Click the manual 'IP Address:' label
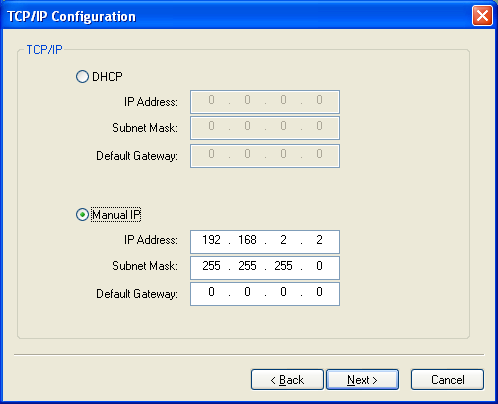498x404 pixels. coord(151,240)
